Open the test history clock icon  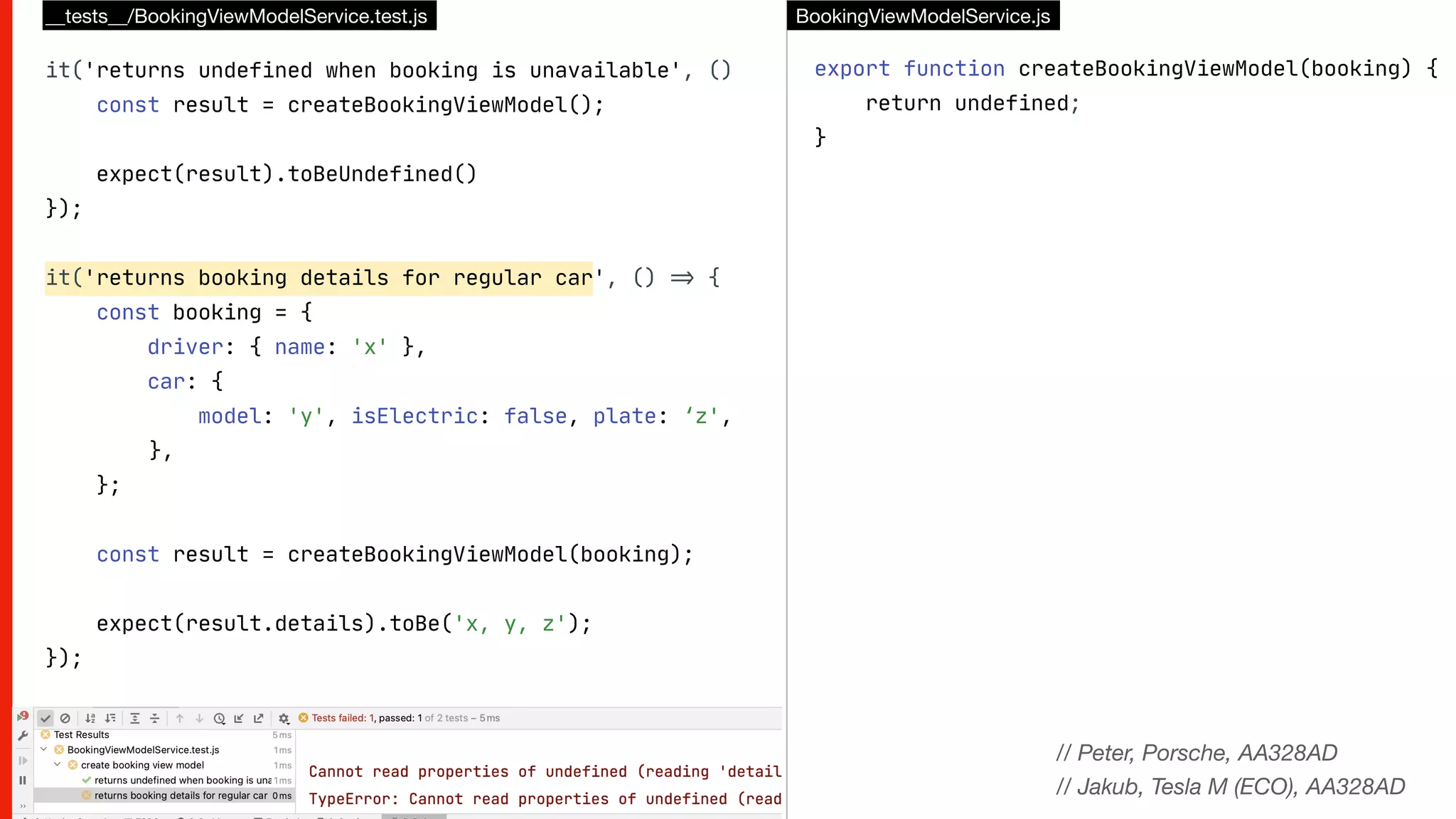tap(220, 718)
